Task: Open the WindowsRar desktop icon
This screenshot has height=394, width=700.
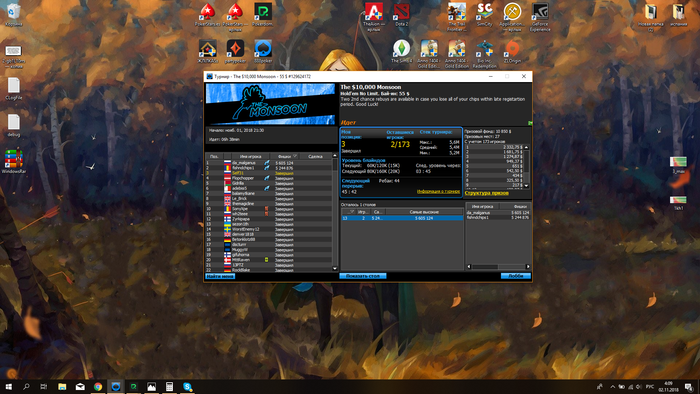Action: (x=14, y=162)
